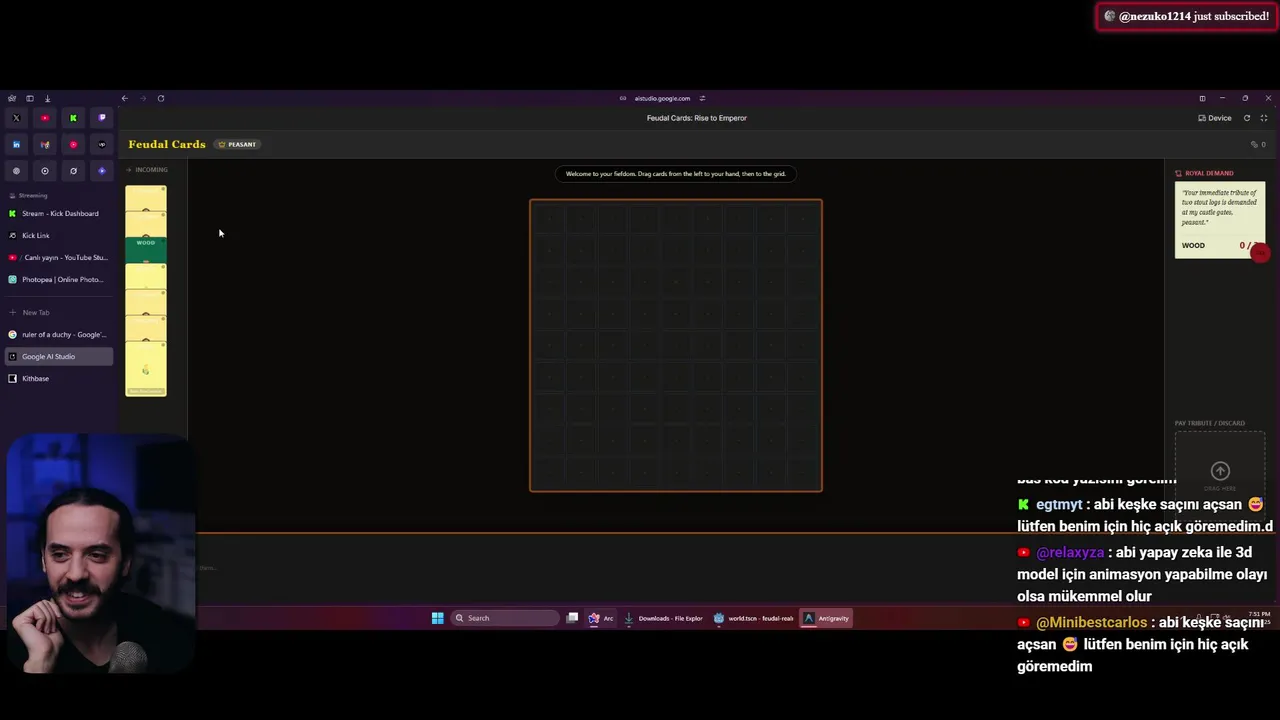Viewport: 1280px width, 720px height.
Task: Click the PAY TRIBUTE / DISCARD label
Action: click(x=1210, y=423)
